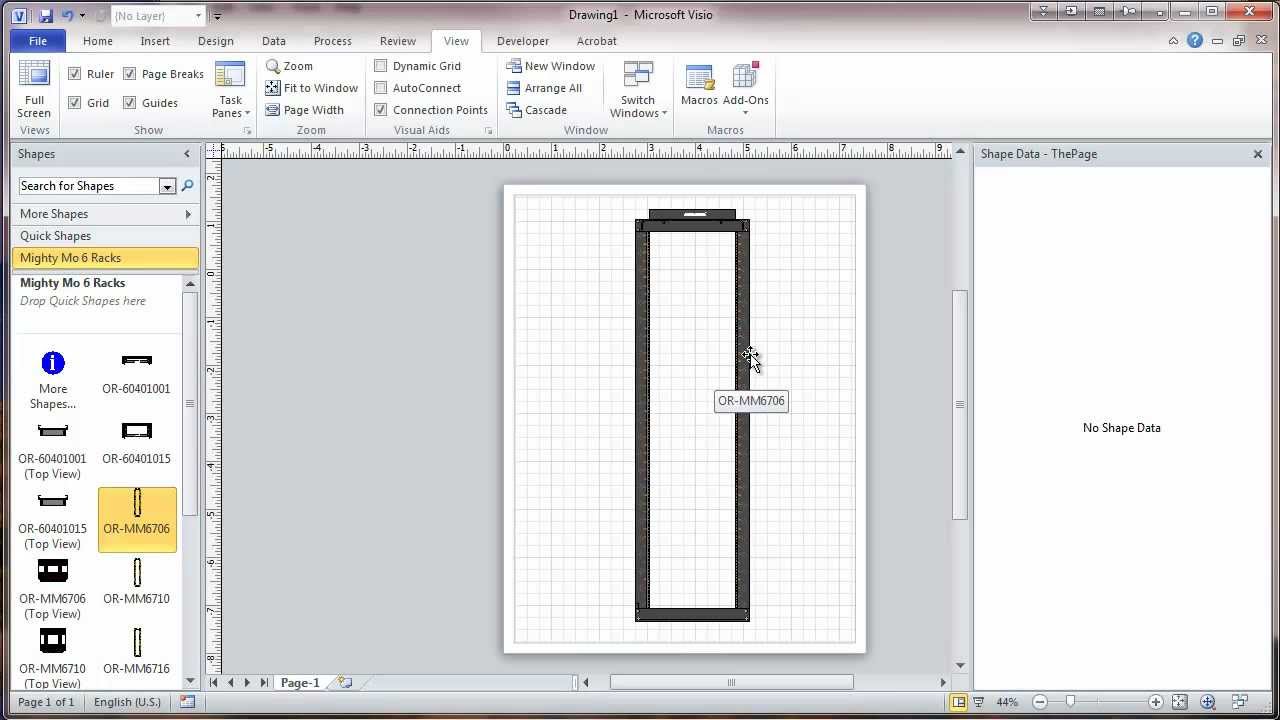Image resolution: width=1280 pixels, height=720 pixels.
Task: Select the OR-60401015 shape
Action: [137, 442]
